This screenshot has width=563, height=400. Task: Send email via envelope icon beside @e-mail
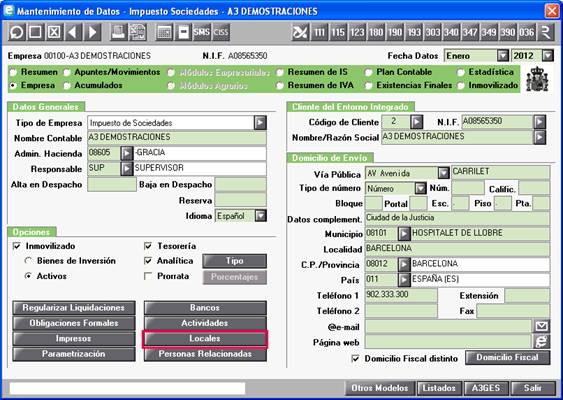pyautogui.click(x=541, y=326)
